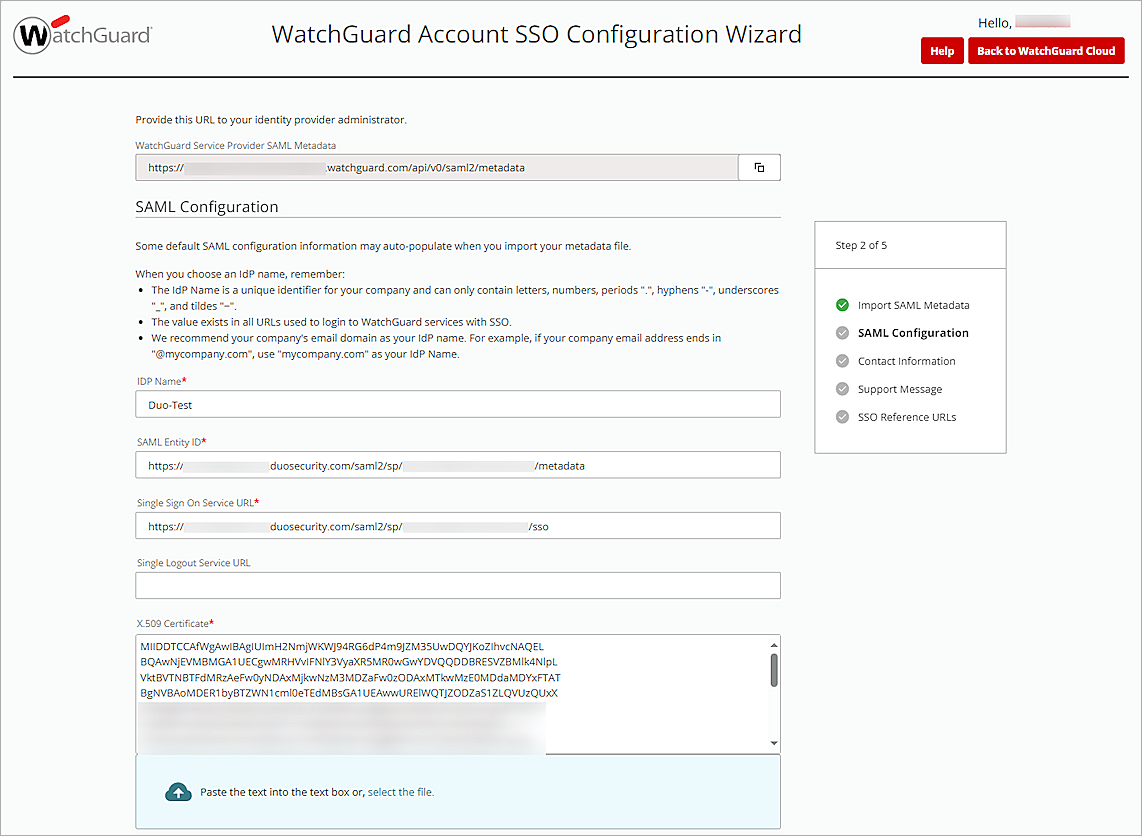Click the green checkmark beside Import SAML Metadata
The image size is (1142, 836).
tap(841, 305)
